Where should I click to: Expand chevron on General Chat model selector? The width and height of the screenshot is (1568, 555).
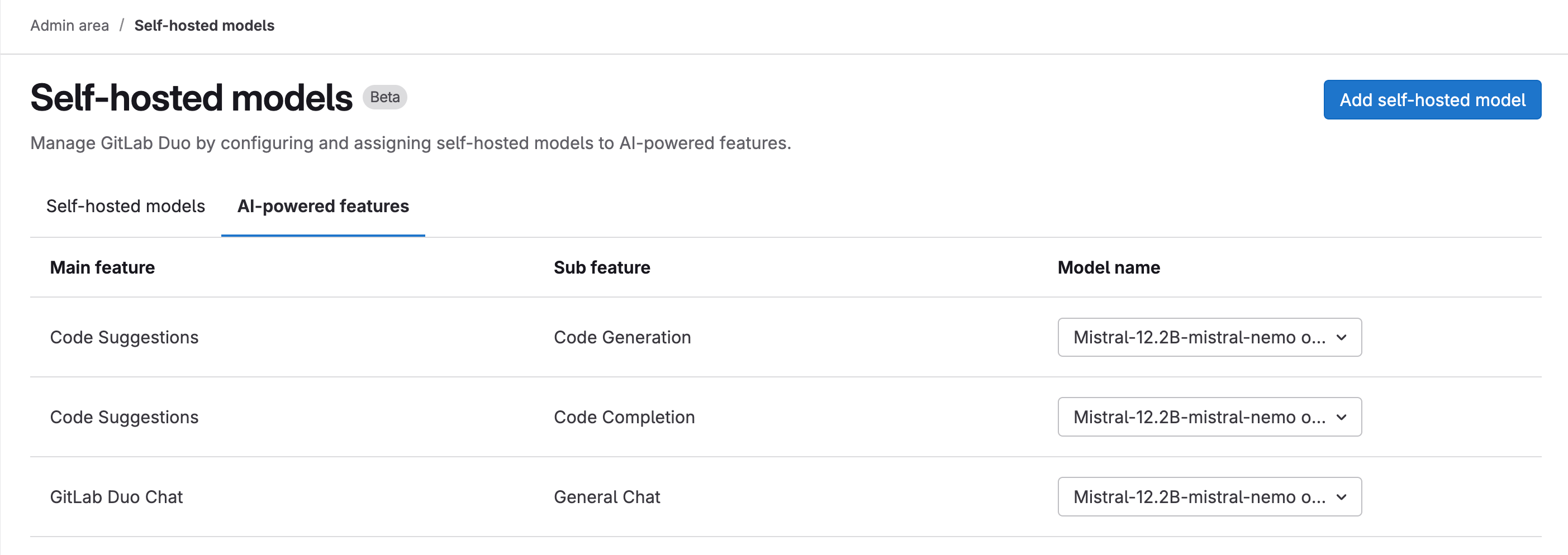pyautogui.click(x=1341, y=496)
